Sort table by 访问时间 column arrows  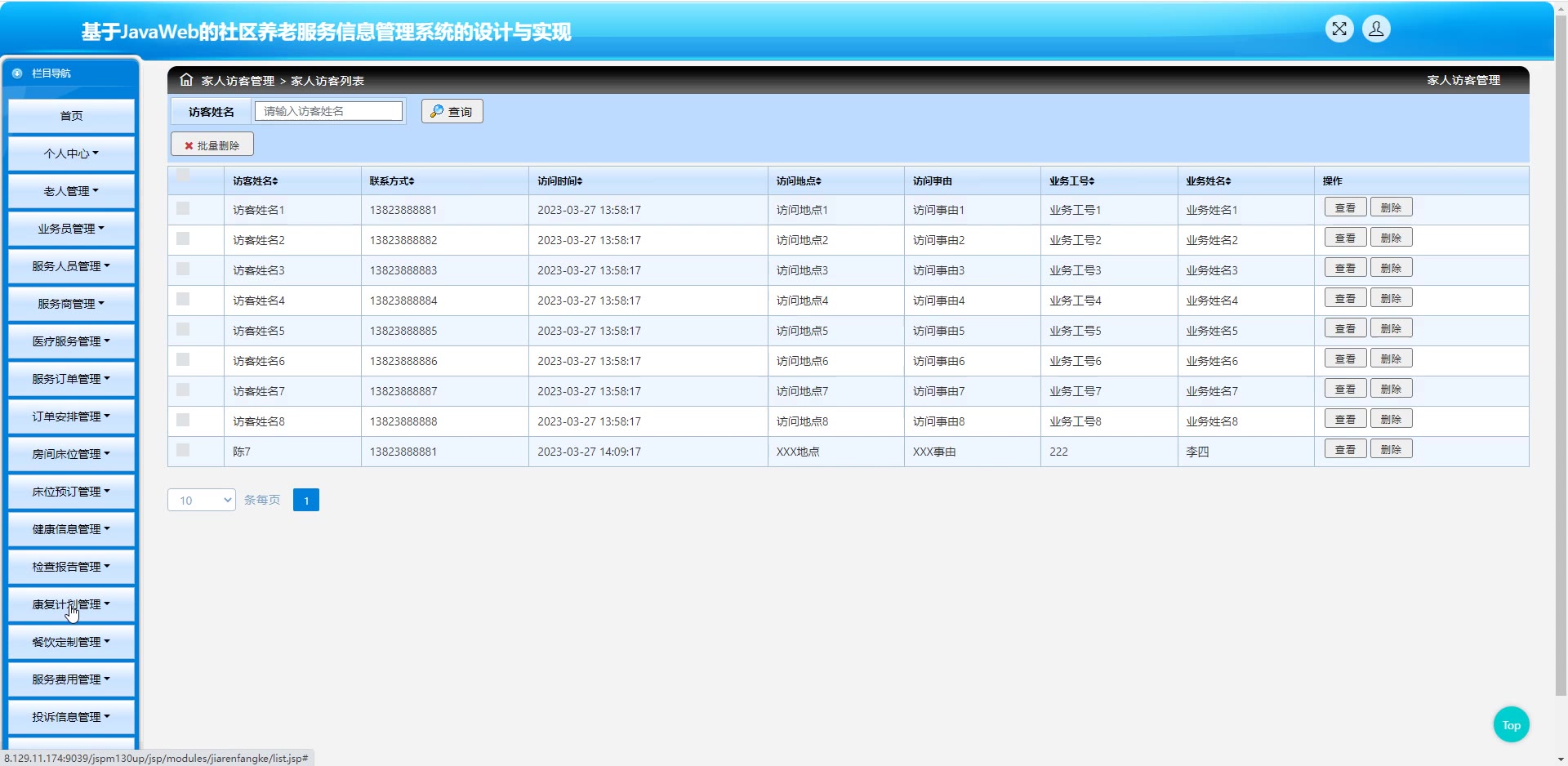579,181
